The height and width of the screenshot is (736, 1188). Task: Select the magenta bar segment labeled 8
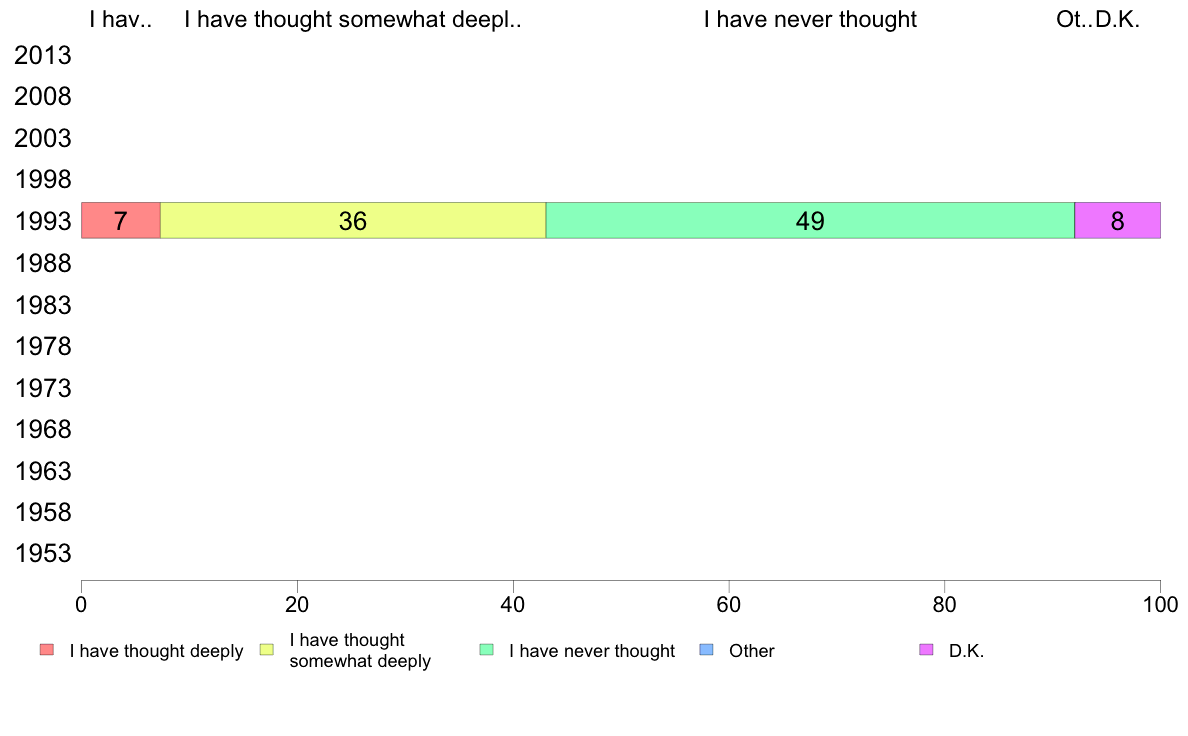pos(1118,221)
